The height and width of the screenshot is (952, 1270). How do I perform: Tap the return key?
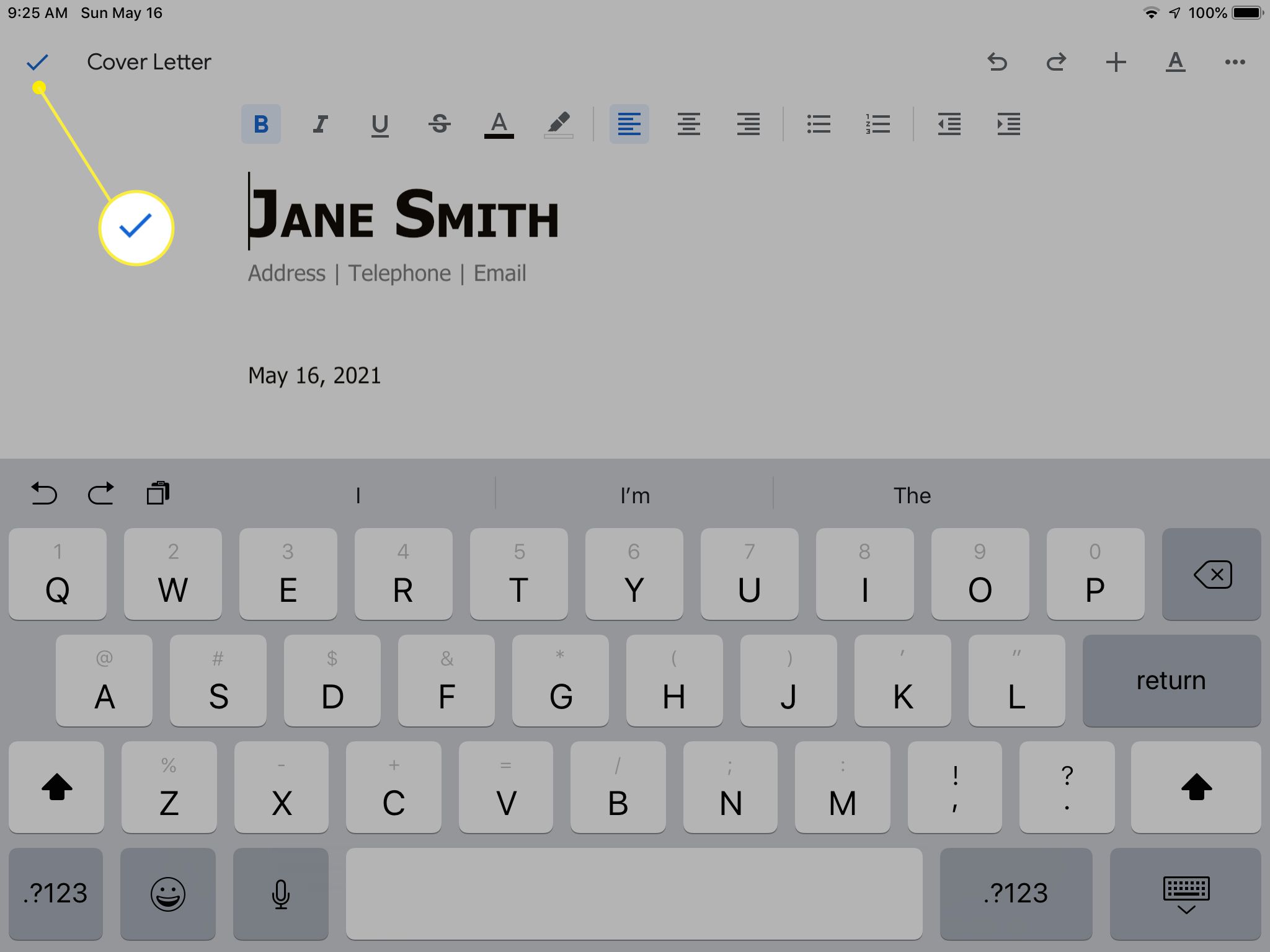(x=1171, y=681)
